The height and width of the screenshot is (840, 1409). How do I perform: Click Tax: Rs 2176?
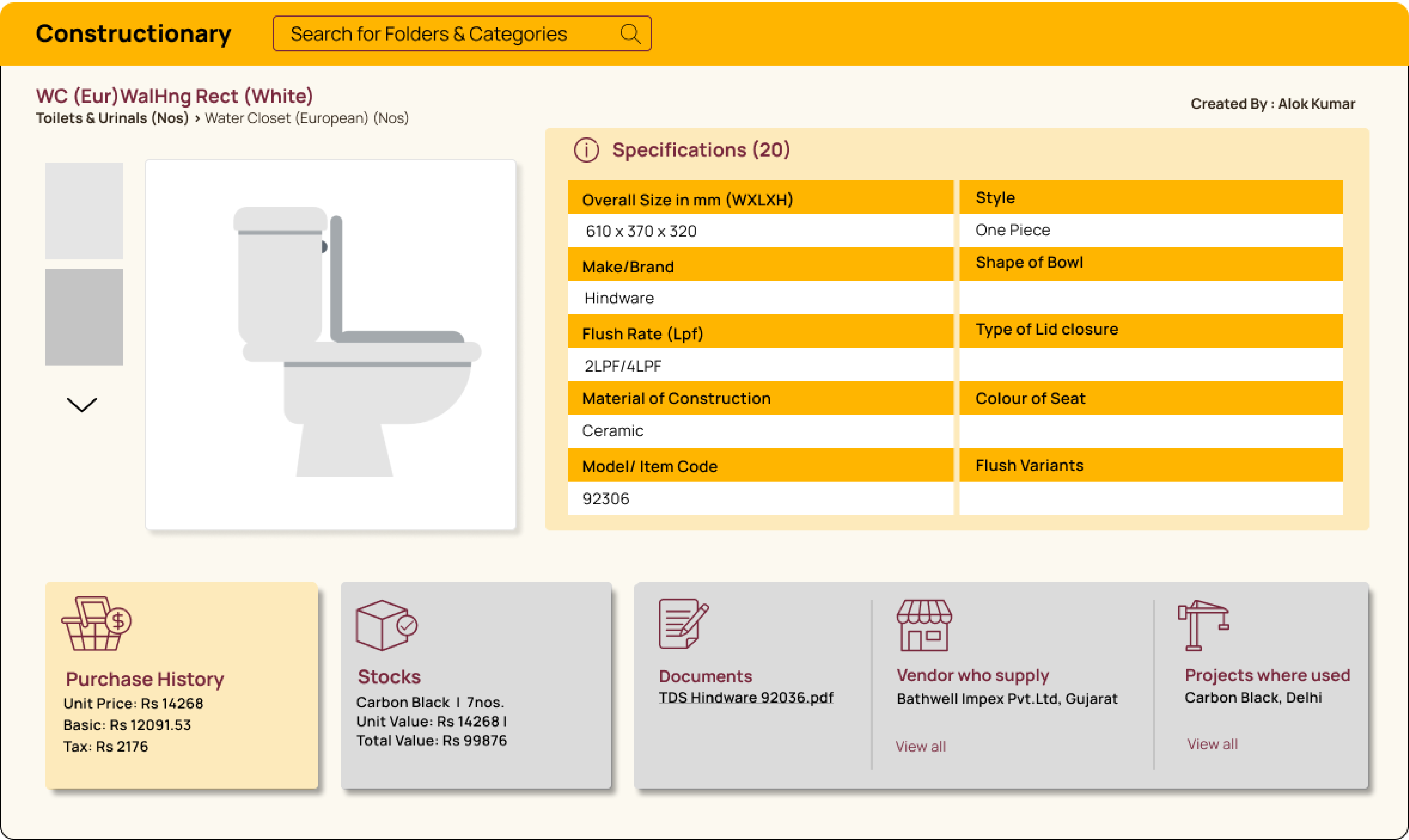coord(106,747)
